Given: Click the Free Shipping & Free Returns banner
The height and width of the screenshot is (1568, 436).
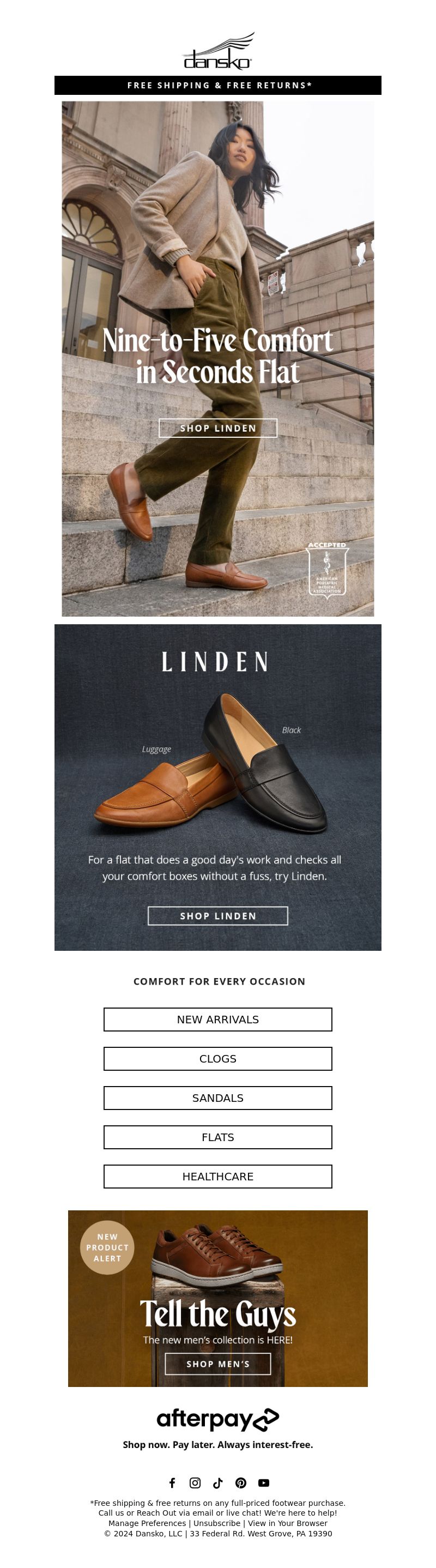Looking at the screenshot, I should click(x=217, y=85).
